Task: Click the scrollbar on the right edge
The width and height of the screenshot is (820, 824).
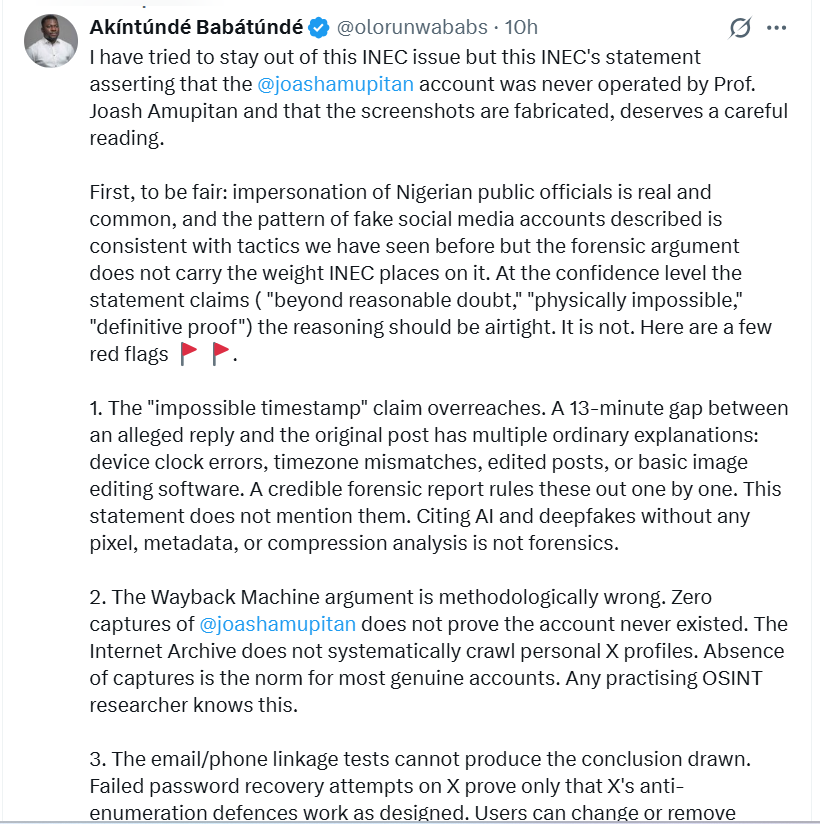Action: tap(814, 400)
